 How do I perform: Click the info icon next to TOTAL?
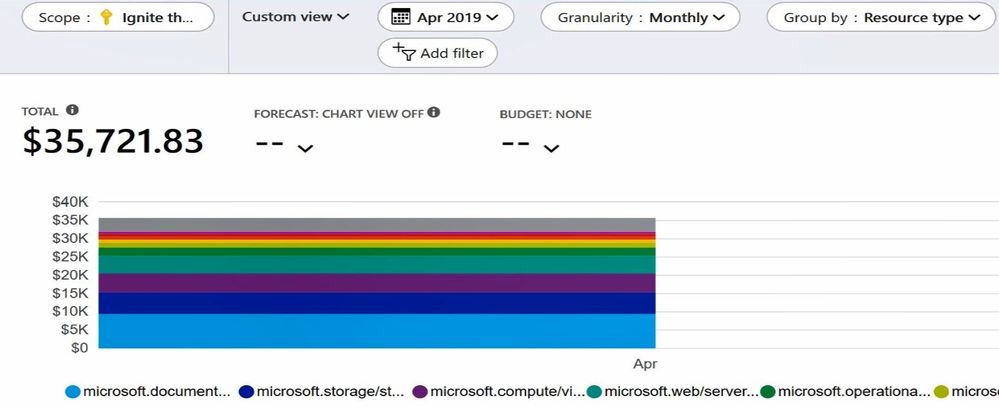[x=72, y=111]
